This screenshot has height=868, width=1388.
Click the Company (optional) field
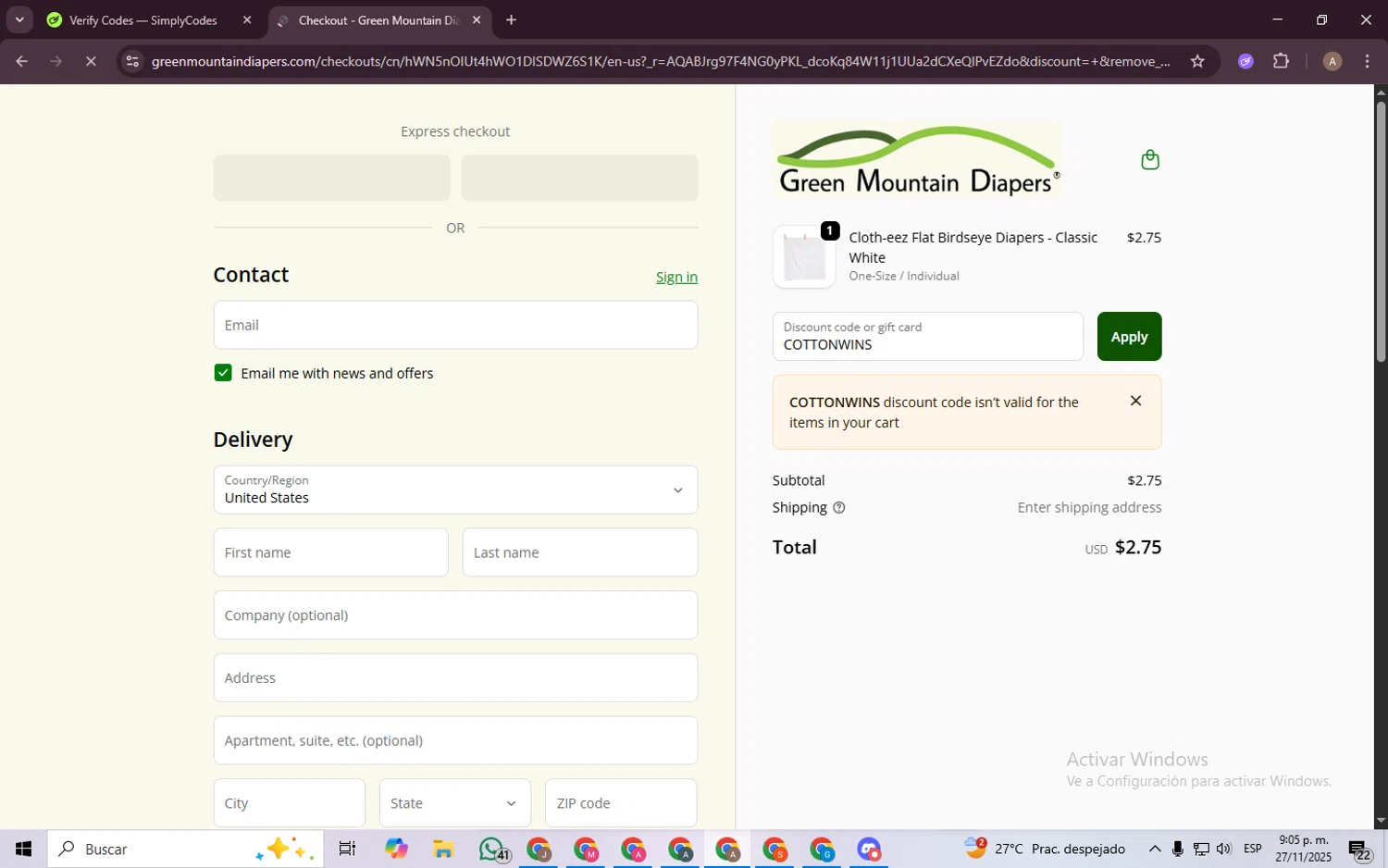click(455, 615)
